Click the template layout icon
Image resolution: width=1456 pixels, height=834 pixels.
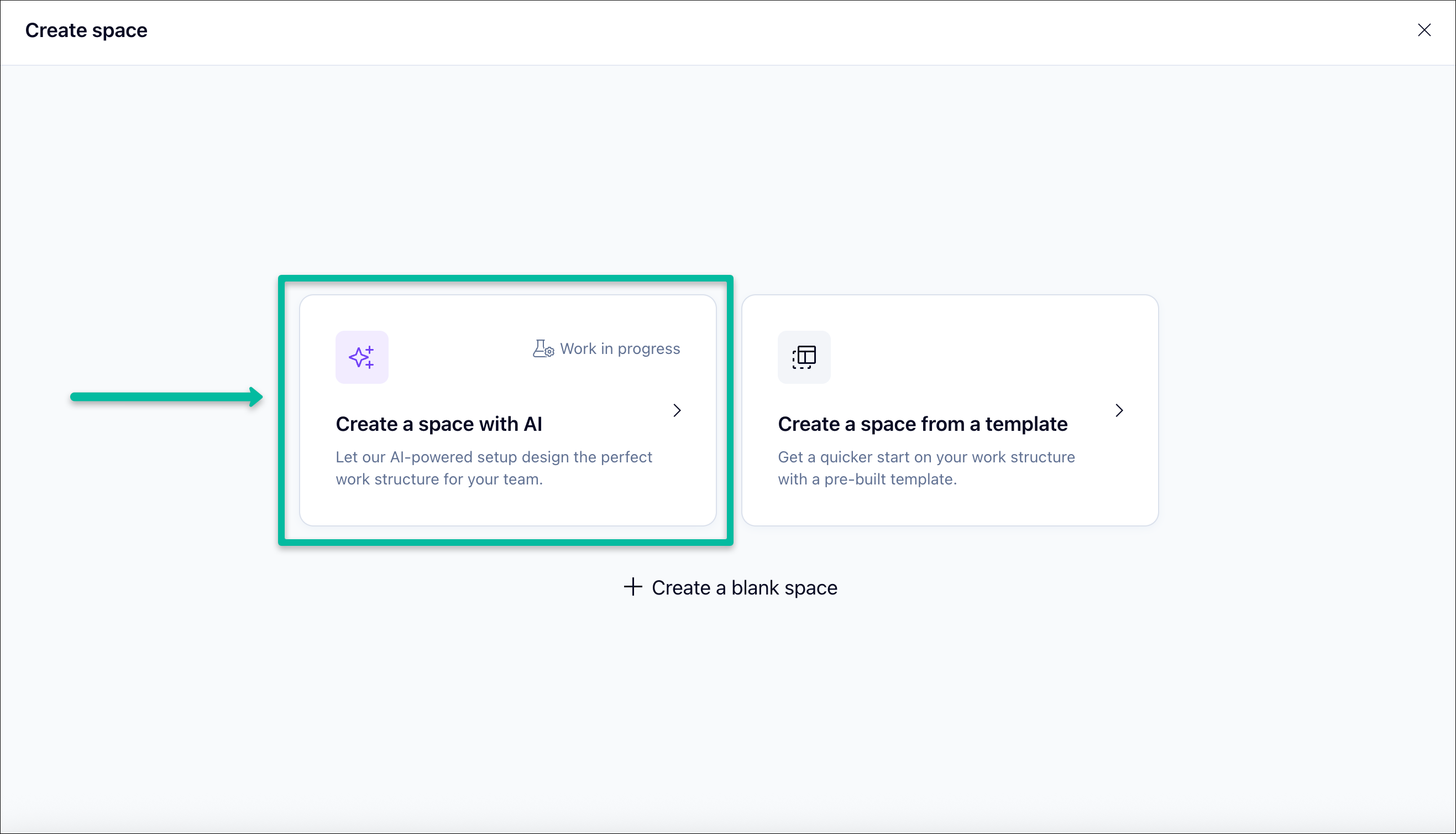[804, 357]
